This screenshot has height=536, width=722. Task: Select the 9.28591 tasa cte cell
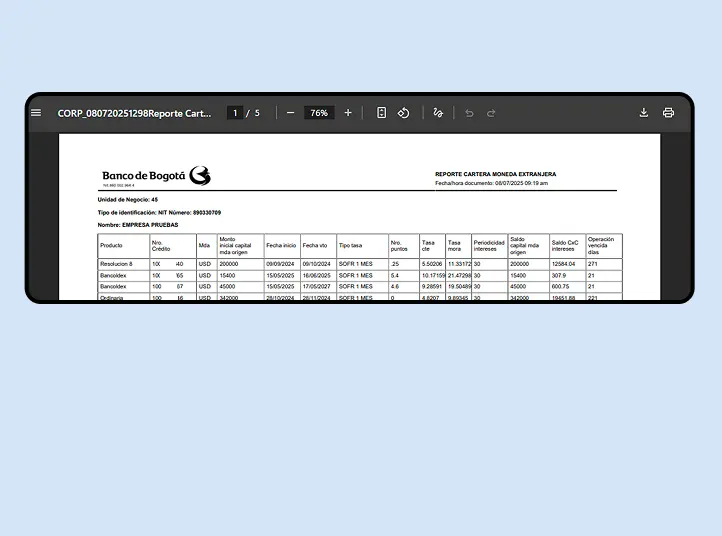coord(432,286)
